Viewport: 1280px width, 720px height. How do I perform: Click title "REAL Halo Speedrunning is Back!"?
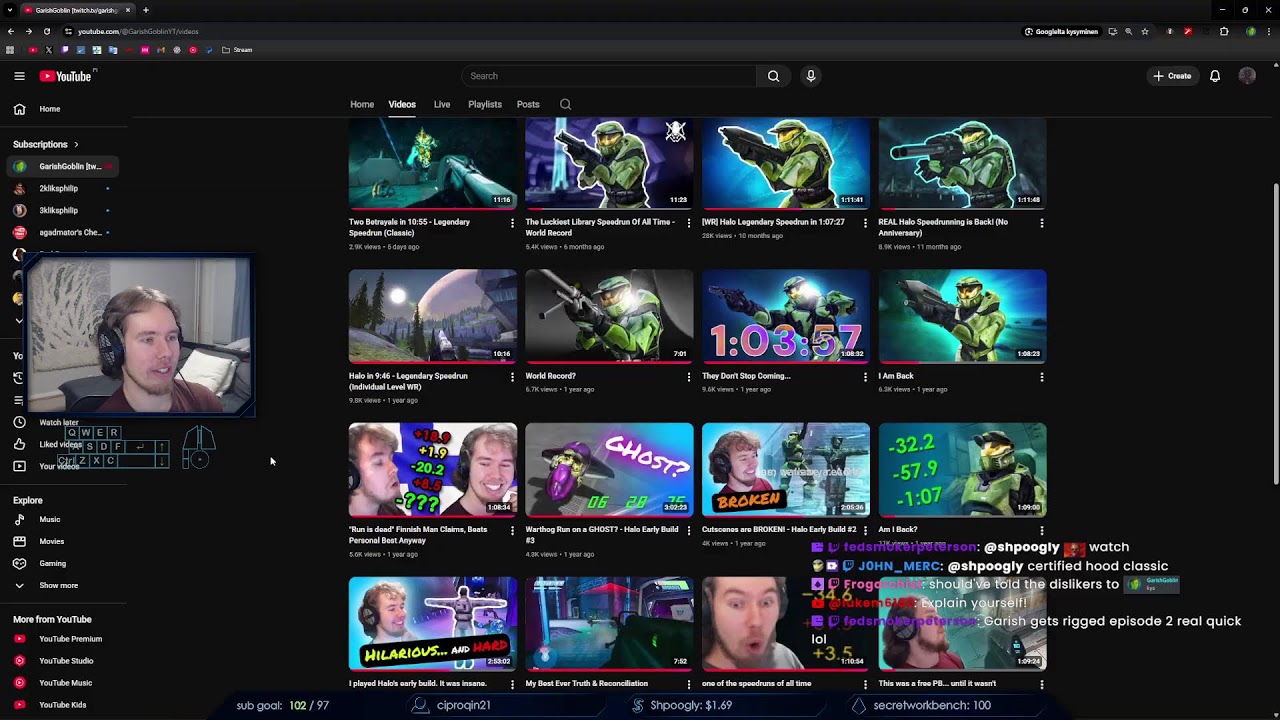click(x=943, y=228)
